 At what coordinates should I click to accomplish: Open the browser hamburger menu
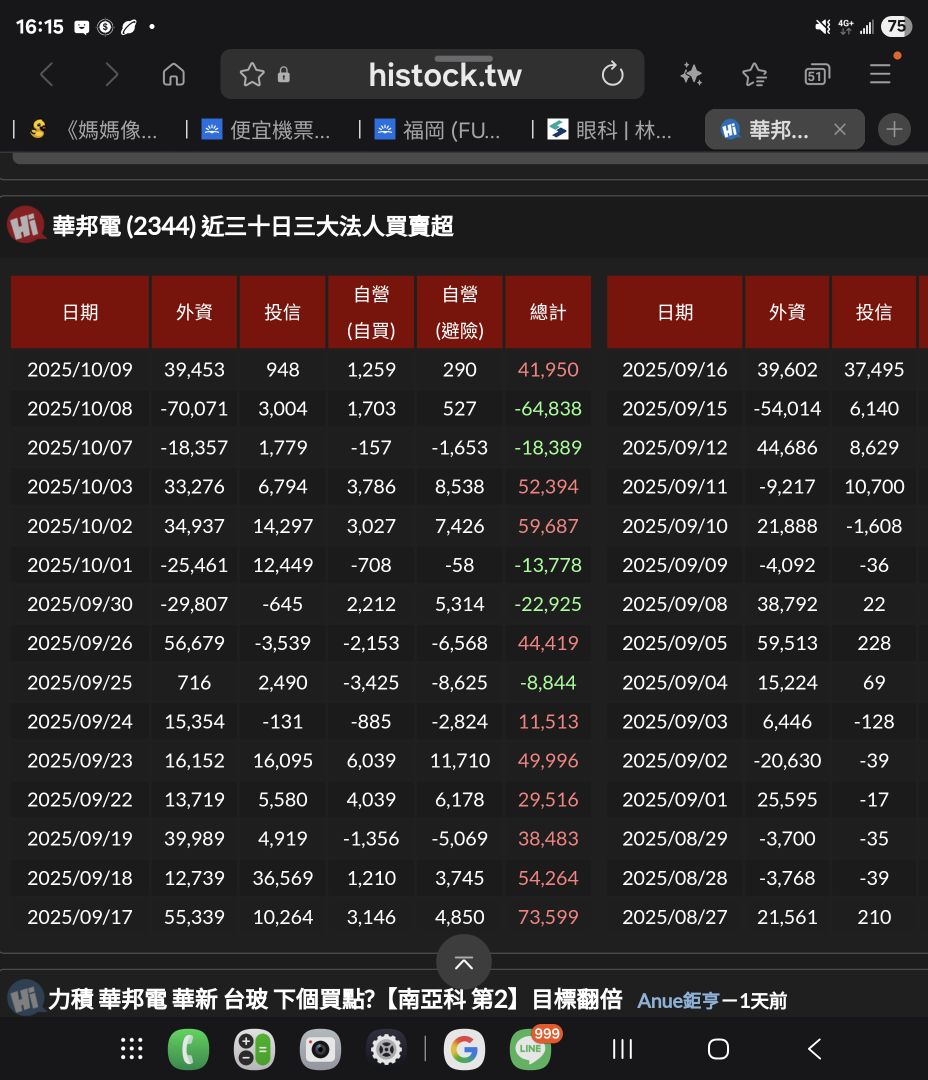point(880,74)
